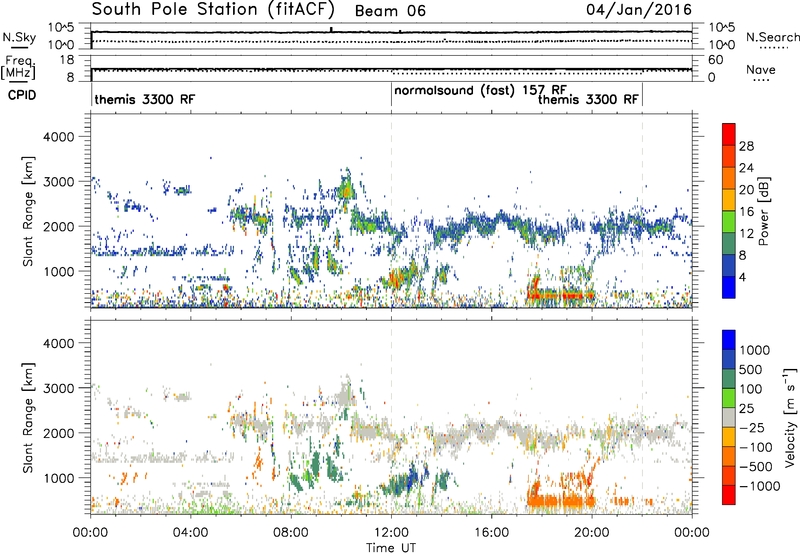
Task: Click the 'CPID' row label
Action: click(x=22, y=95)
